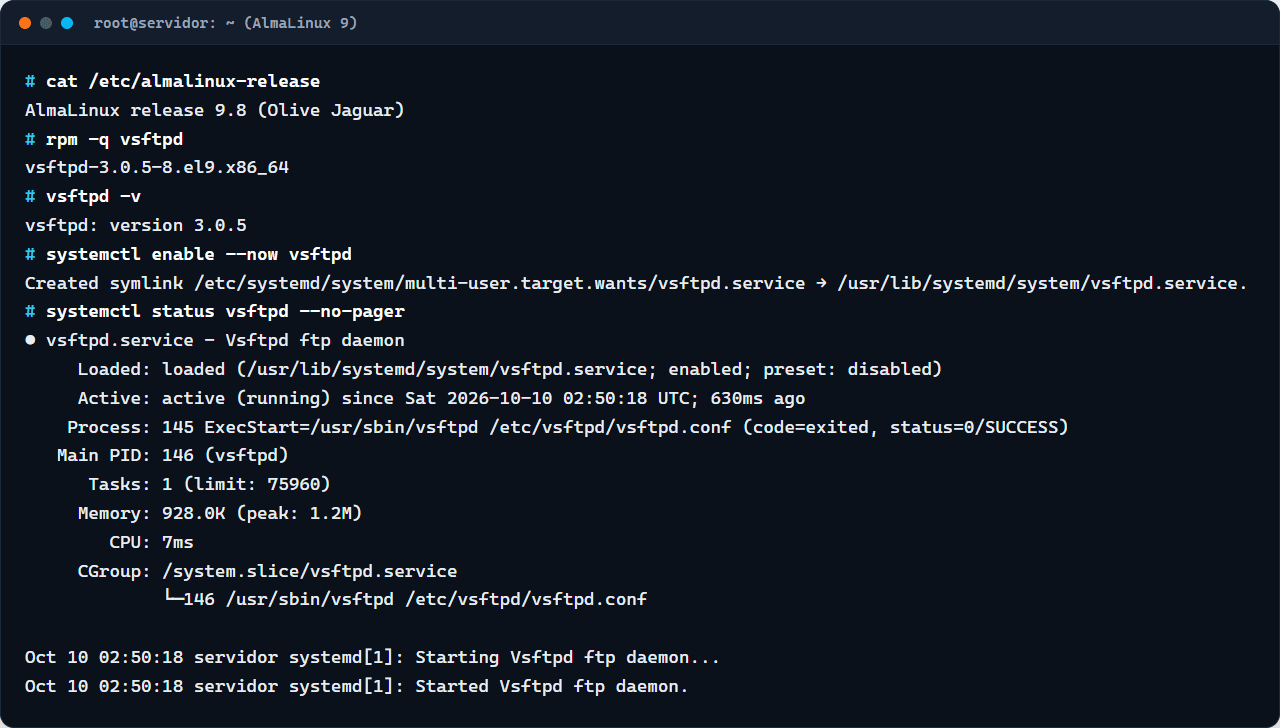
Task: Click the package name vsftpd-3.0.5-8.el9.x86_64
Action: point(157,168)
